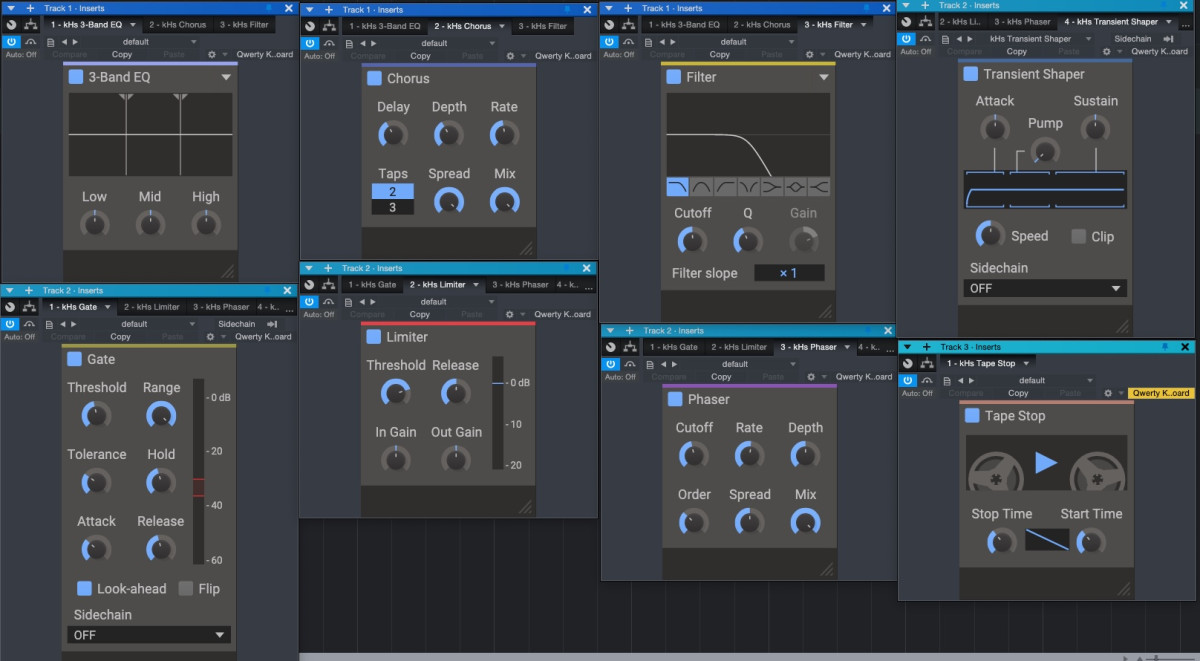Select the low-pass filter shape icon
The height and width of the screenshot is (661, 1200).
(678, 187)
